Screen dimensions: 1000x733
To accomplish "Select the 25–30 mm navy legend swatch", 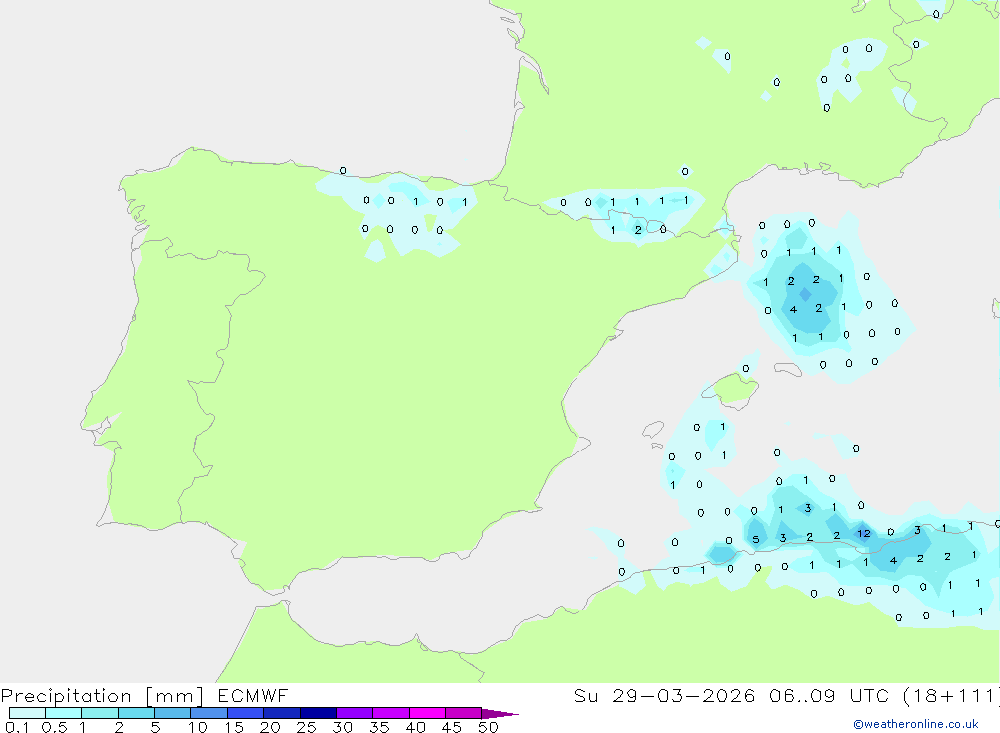I will (x=318, y=713).
